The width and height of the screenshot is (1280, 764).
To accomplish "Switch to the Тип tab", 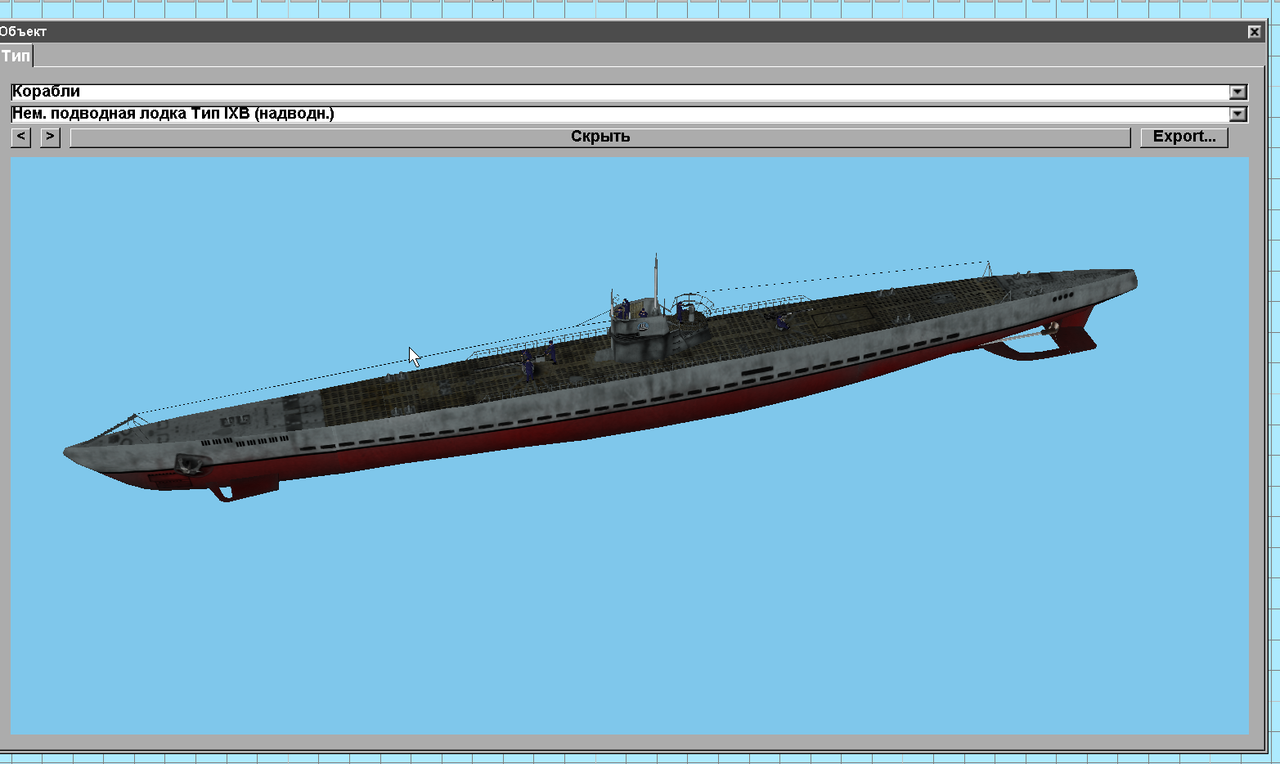I will coord(16,55).
